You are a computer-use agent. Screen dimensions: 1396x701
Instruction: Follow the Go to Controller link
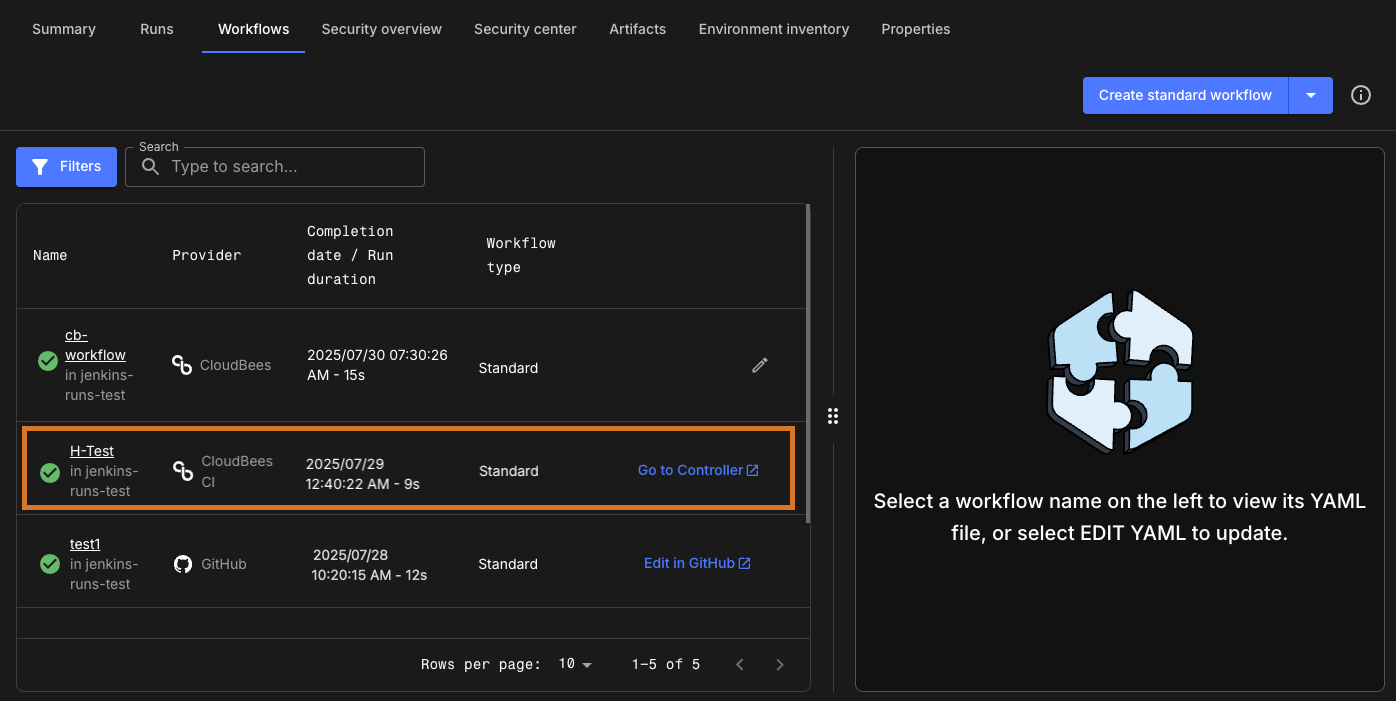click(697, 470)
